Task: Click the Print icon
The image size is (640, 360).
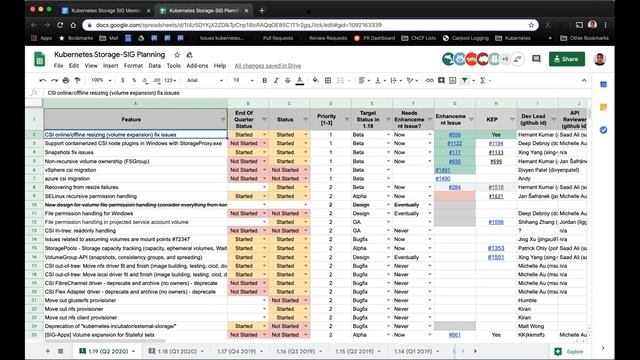Action: [x=66, y=80]
